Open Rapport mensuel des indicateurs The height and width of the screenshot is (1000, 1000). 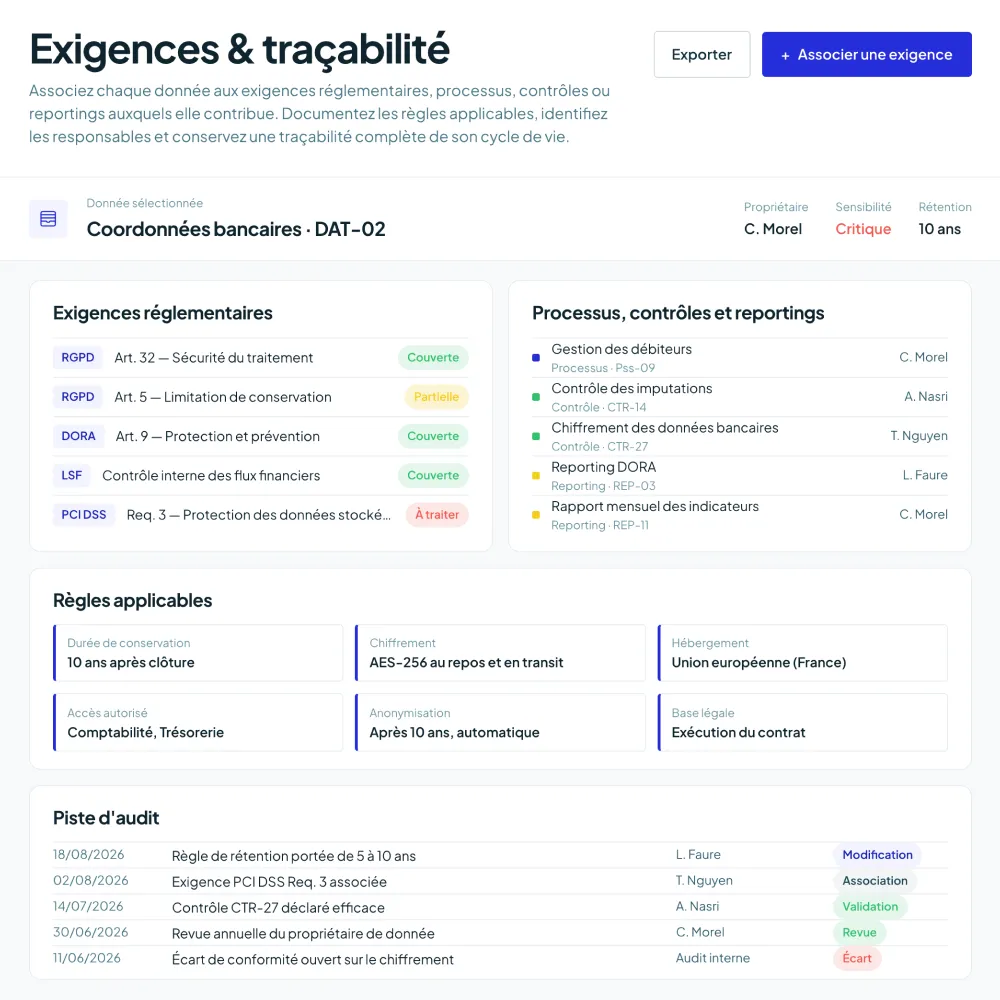click(x=740, y=515)
